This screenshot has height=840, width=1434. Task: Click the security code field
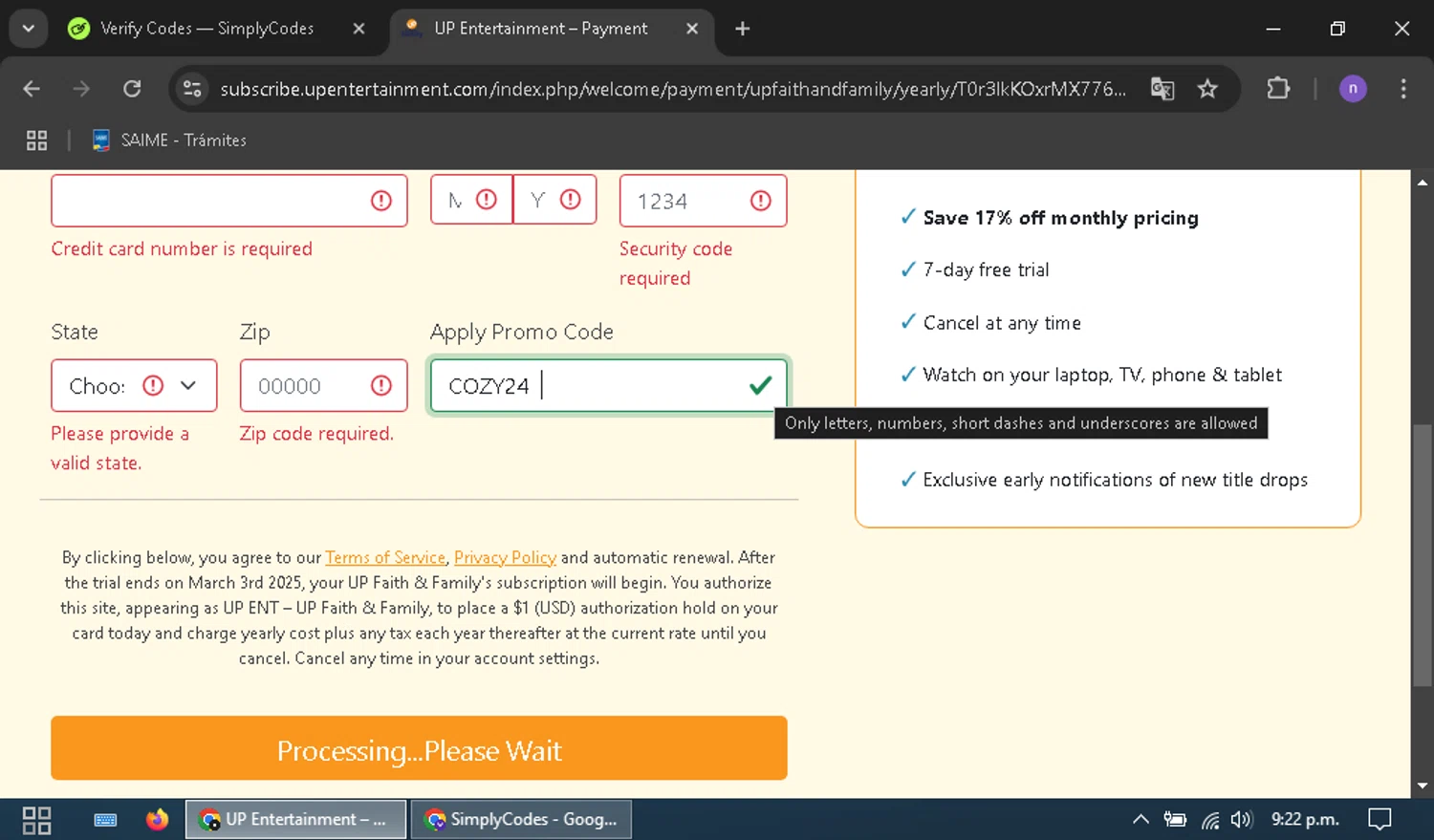(x=703, y=201)
